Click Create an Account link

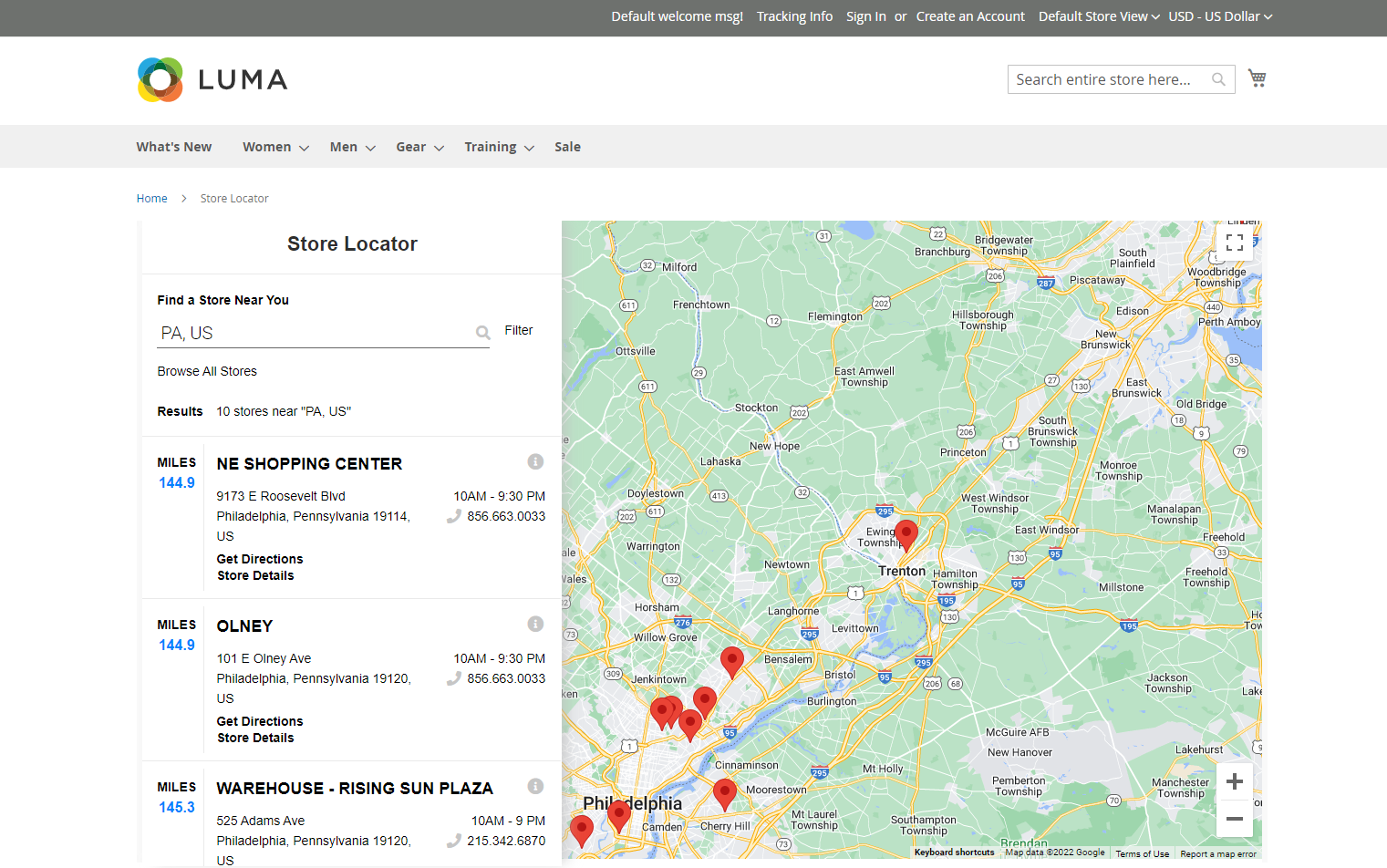(970, 16)
